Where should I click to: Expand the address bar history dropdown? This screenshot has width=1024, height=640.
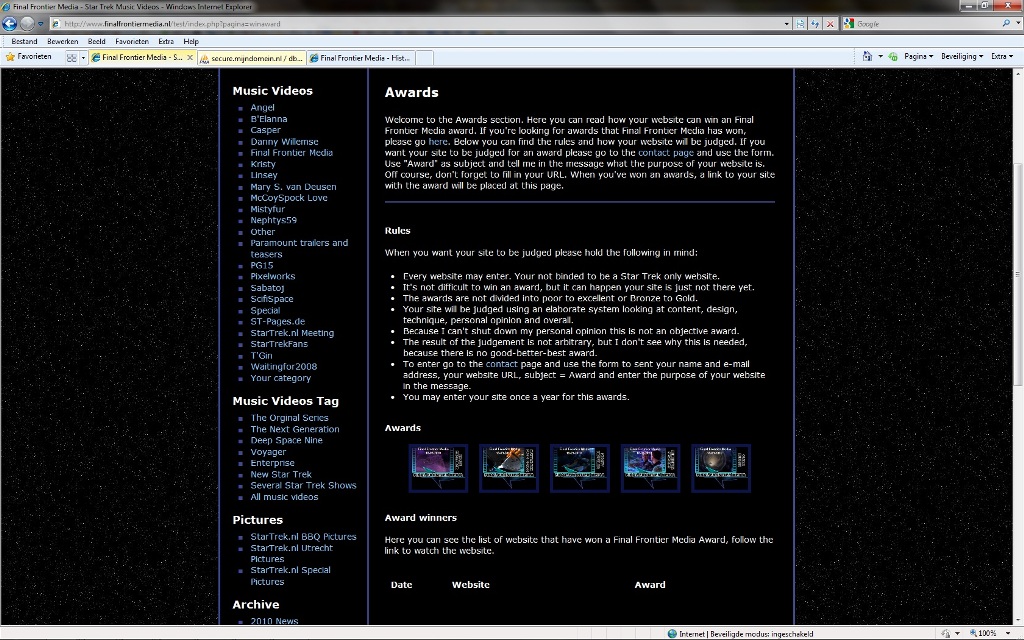pyautogui.click(x=786, y=24)
